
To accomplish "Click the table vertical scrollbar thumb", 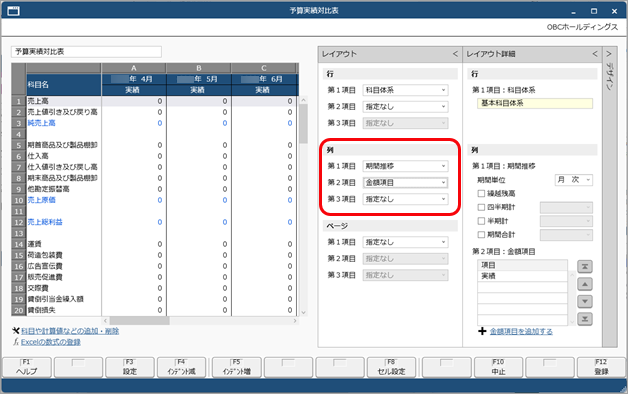I will pyautogui.click(x=304, y=123).
